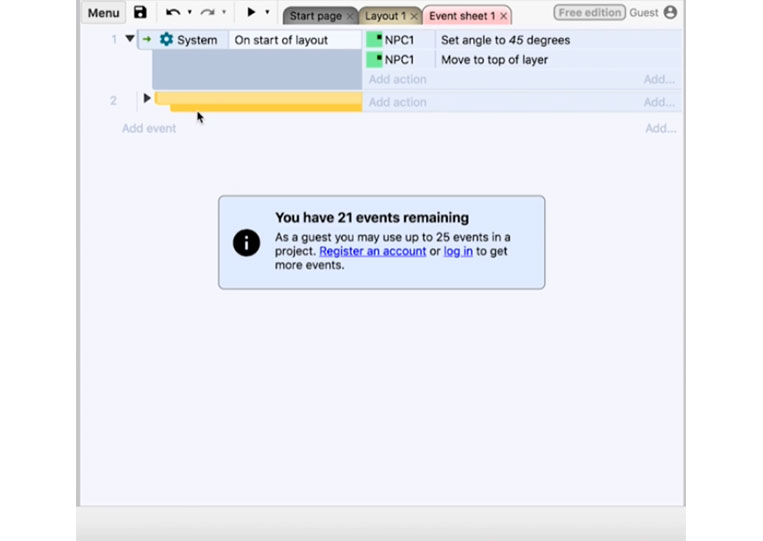The height and width of the screenshot is (541, 763).
Task: Click NPC1 icon in Set angle row
Action: pyautogui.click(x=374, y=40)
